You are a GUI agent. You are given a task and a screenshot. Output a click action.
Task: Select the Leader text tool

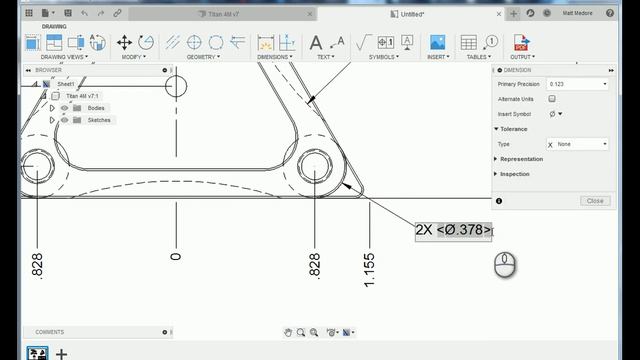click(x=337, y=42)
